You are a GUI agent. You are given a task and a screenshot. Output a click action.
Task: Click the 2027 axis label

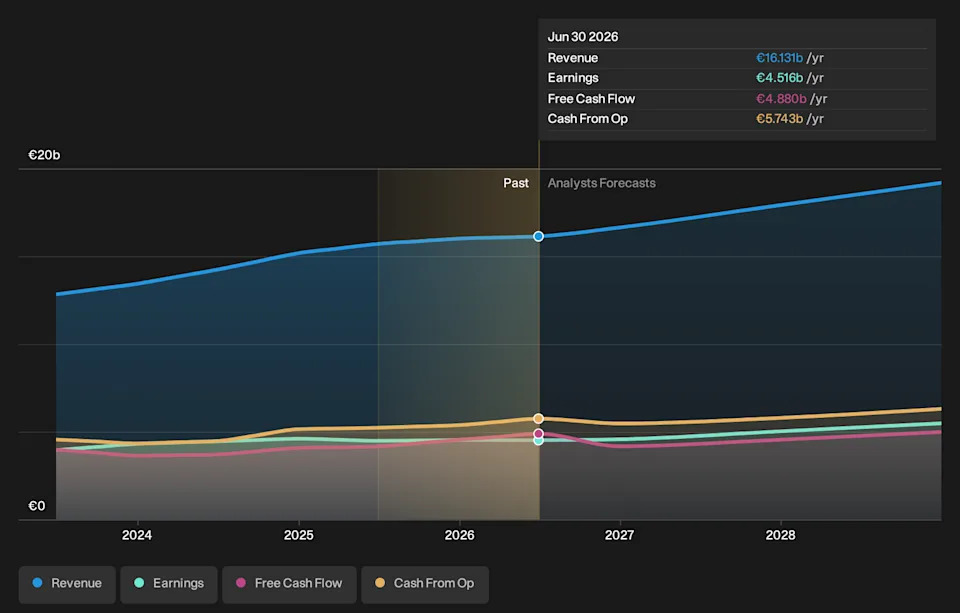click(x=620, y=535)
